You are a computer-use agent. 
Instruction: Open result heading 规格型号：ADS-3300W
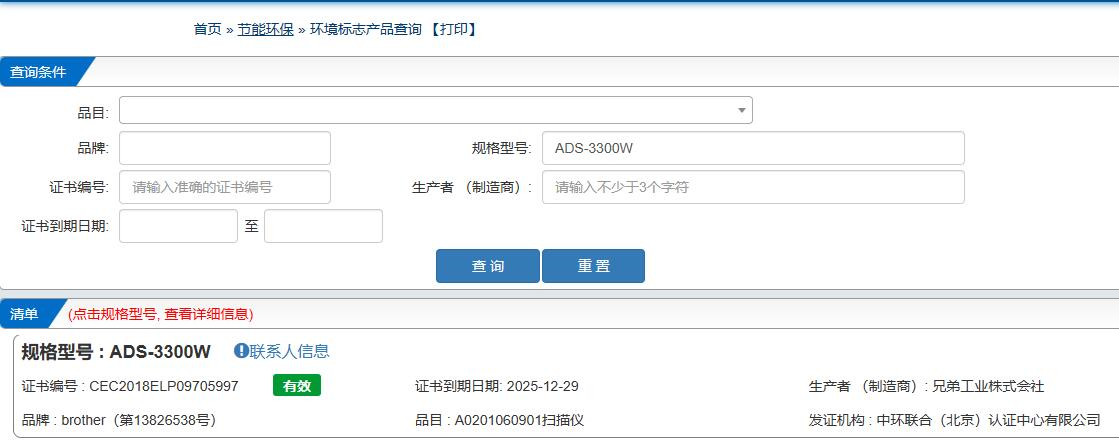click(x=116, y=351)
